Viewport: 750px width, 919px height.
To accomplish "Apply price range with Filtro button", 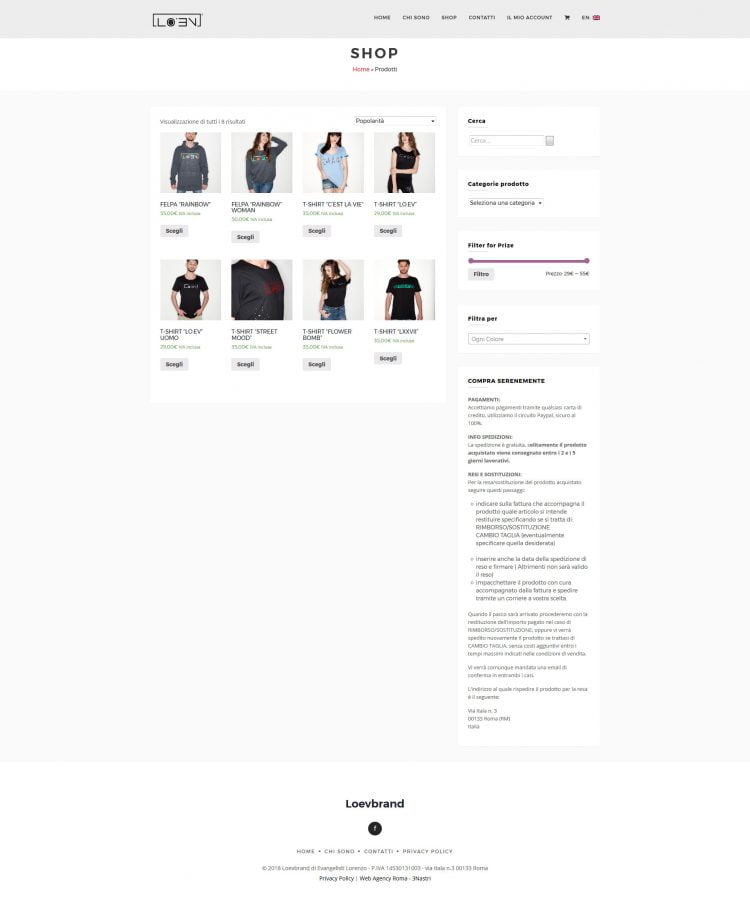I will tap(481, 274).
